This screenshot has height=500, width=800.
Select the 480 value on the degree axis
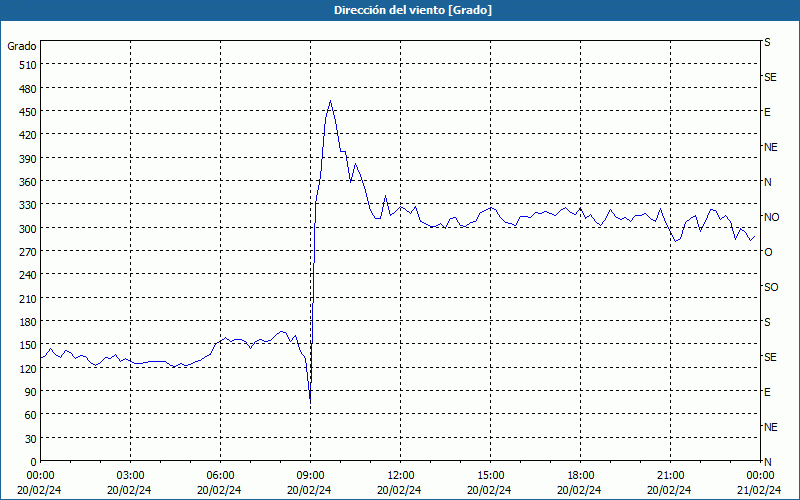click(x=28, y=88)
